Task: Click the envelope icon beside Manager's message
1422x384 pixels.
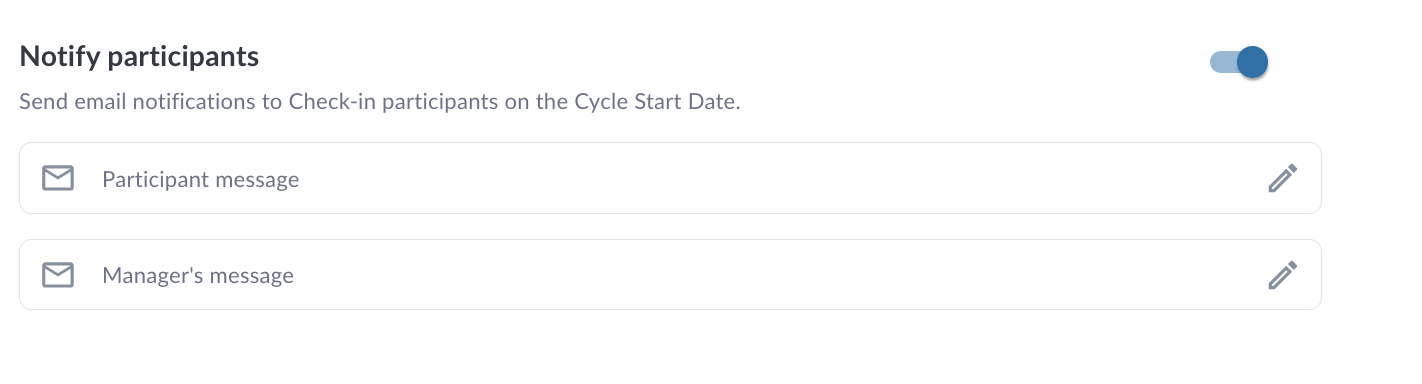Action: click(x=58, y=275)
